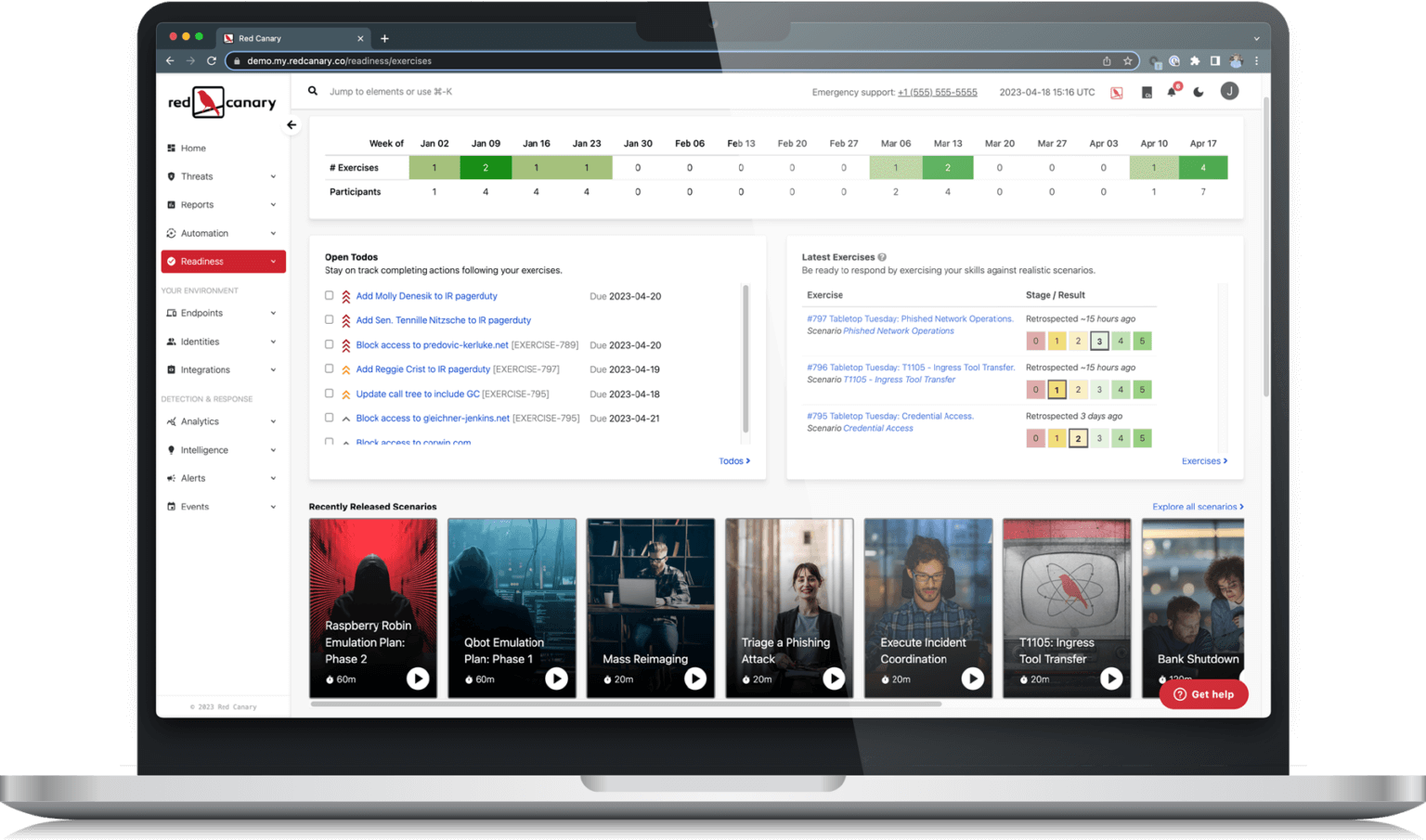Click the browser reload icon

pyautogui.click(x=212, y=61)
